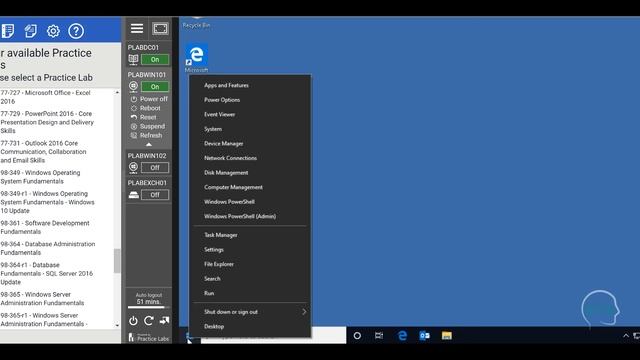Image resolution: width=640 pixels, height=360 pixels.
Task: Open the content guide icon in blue header
Action: [7, 31]
